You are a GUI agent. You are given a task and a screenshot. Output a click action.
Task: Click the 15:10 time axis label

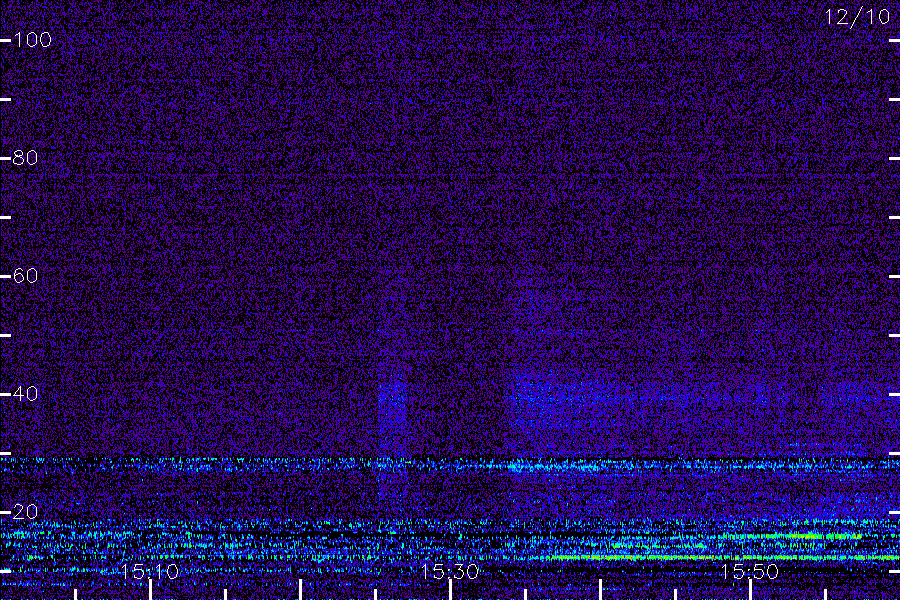tap(150, 571)
